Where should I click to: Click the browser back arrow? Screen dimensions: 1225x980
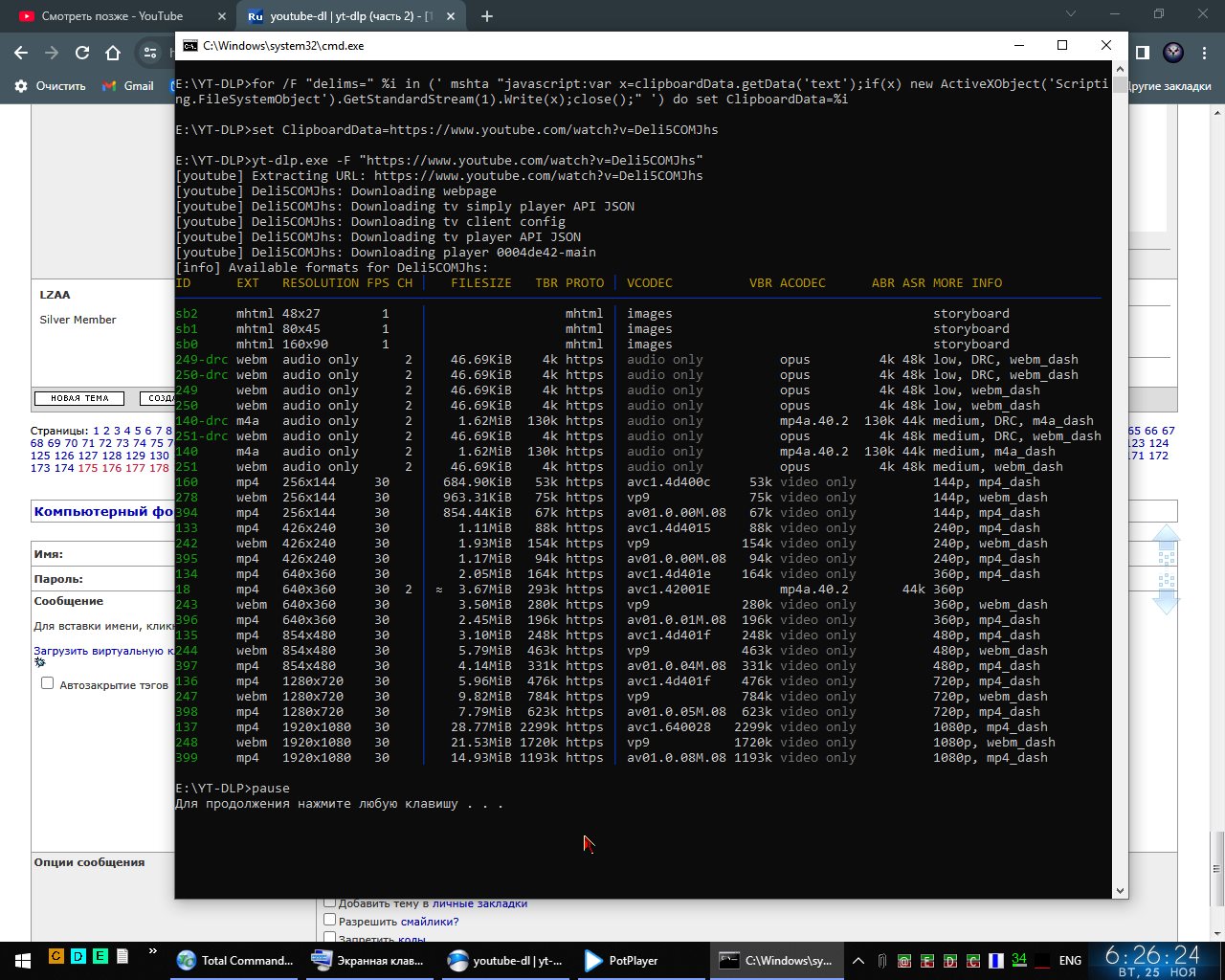(21, 53)
